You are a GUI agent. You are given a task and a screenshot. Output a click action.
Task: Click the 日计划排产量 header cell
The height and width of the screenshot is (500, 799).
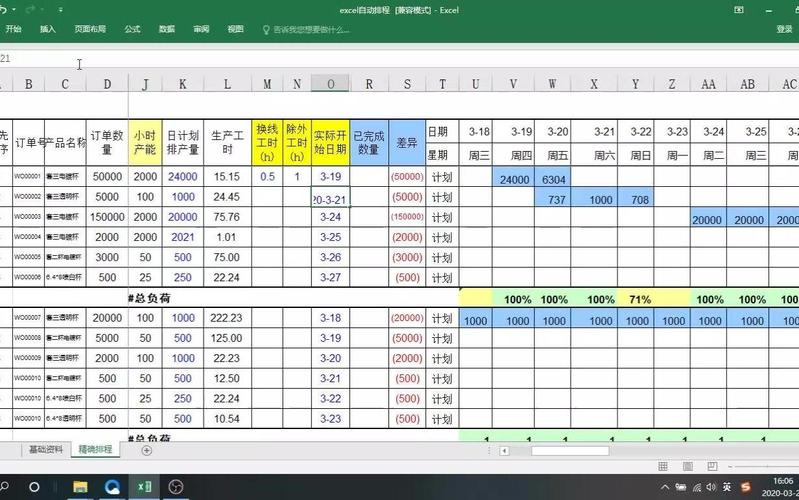click(x=182, y=142)
